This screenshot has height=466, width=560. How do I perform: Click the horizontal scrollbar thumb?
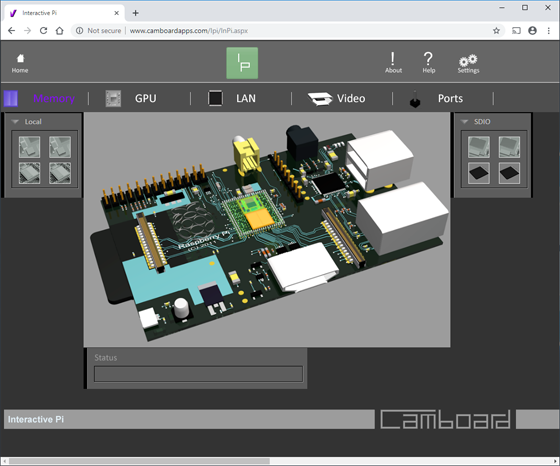click(x=139, y=461)
